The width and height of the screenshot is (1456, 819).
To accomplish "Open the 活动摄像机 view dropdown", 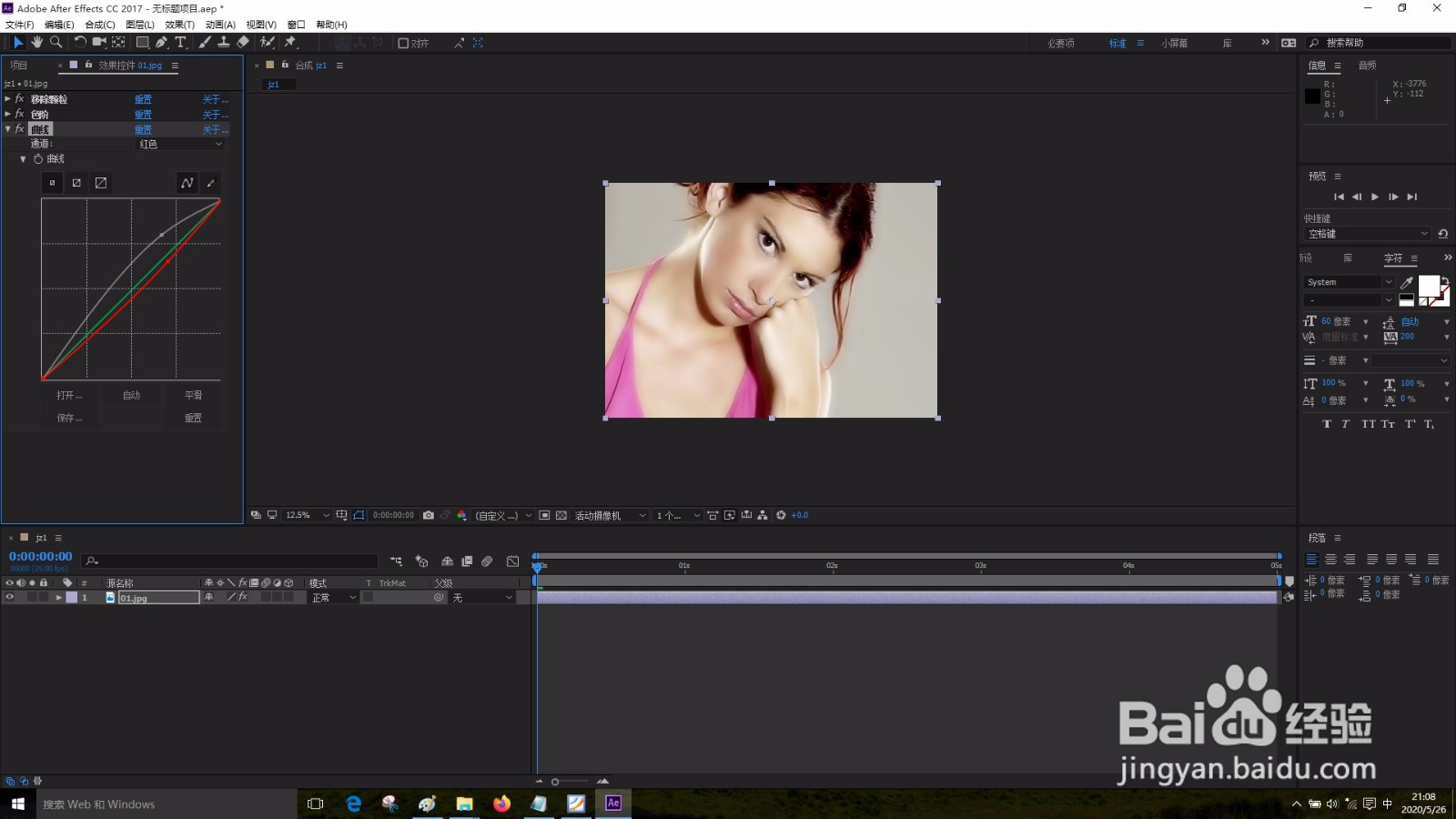I will pos(610,515).
